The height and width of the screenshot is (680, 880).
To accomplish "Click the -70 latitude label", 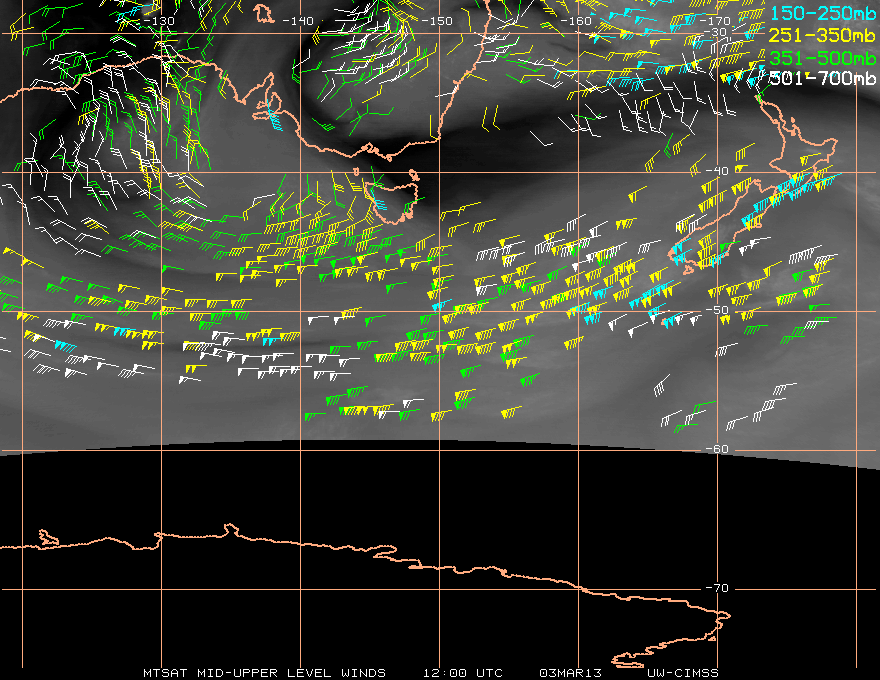I will click(717, 588).
